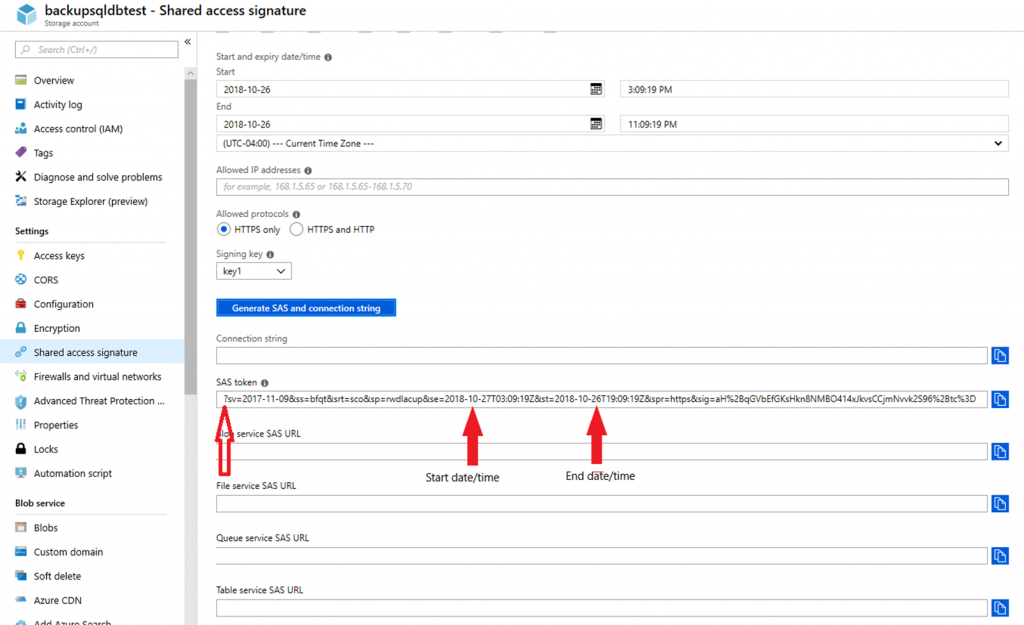
Task: Show info tooltip for Allowed protocols
Action: click(x=296, y=214)
